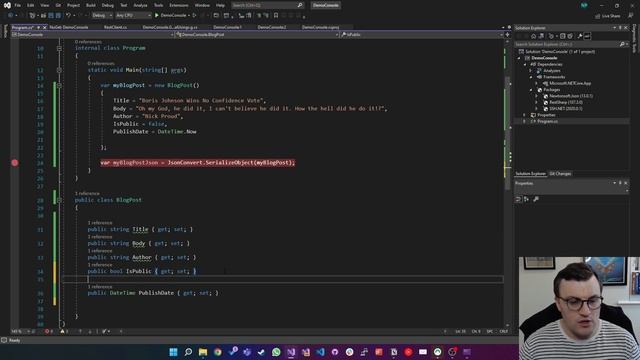The width and height of the screenshot is (640, 360).
Task: Click the Solution 'DemoConsole' root node
Action: pos(560,52)
